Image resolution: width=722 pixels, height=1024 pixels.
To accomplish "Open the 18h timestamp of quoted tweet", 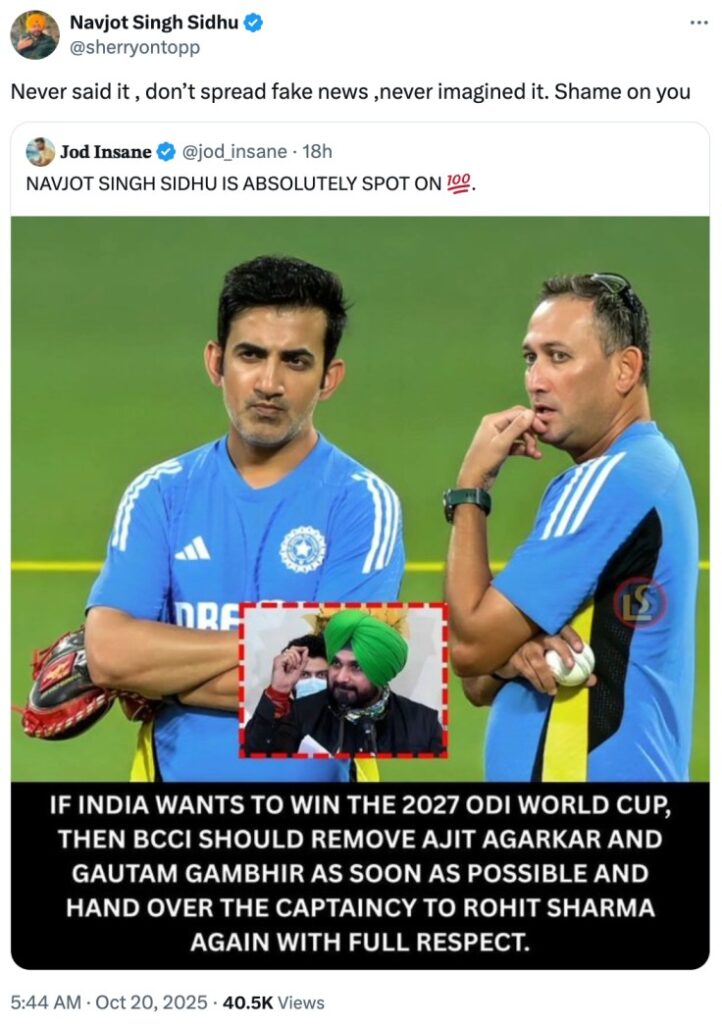I will [x=317, y=152].
